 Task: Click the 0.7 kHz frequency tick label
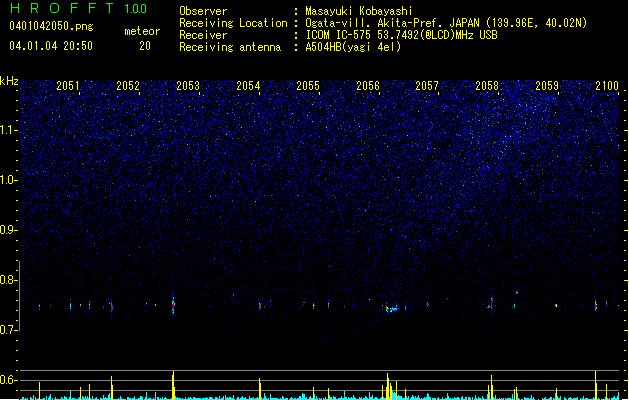pos(8,330)
